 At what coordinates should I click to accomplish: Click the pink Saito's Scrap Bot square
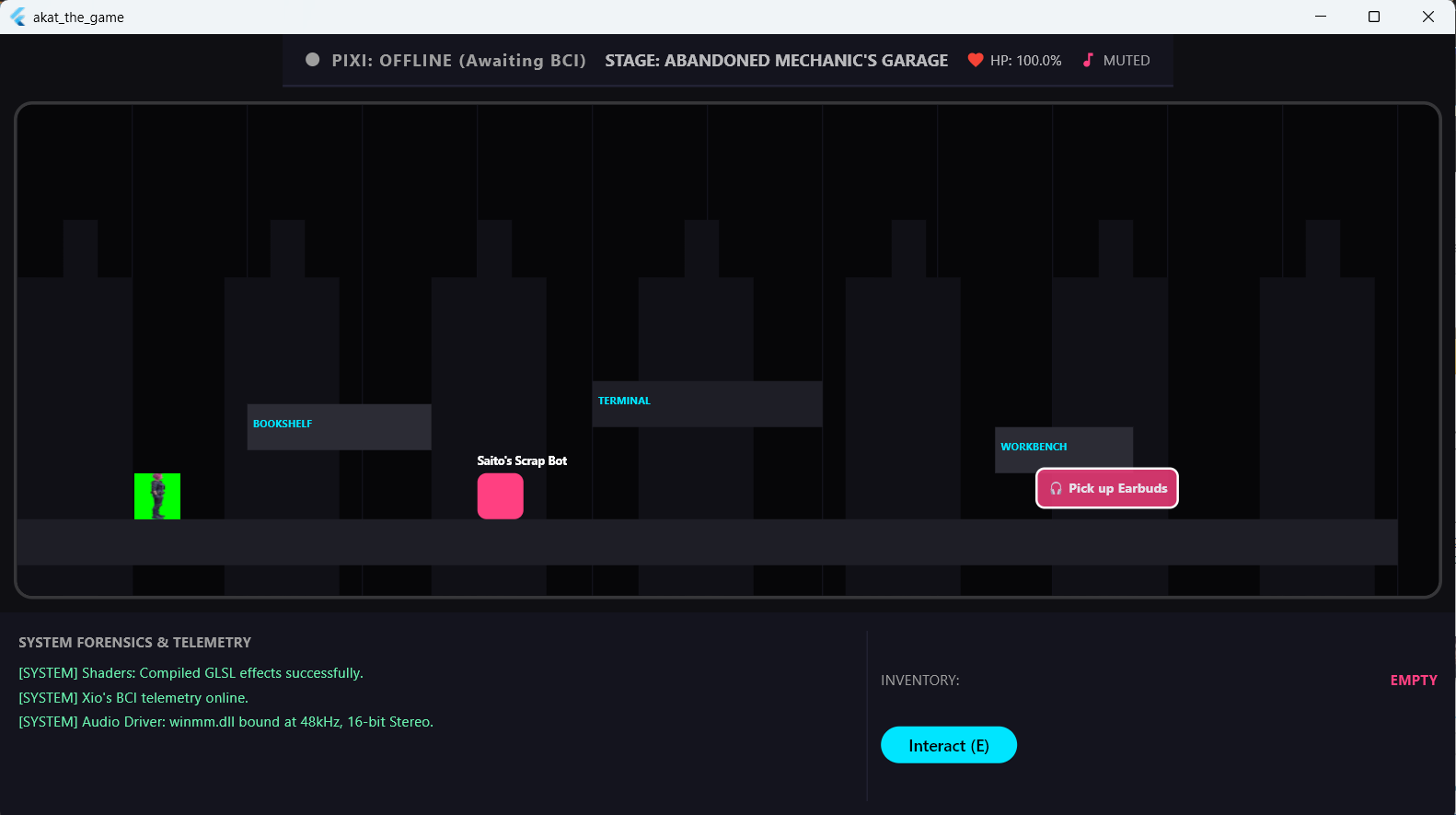click(501, 496)
